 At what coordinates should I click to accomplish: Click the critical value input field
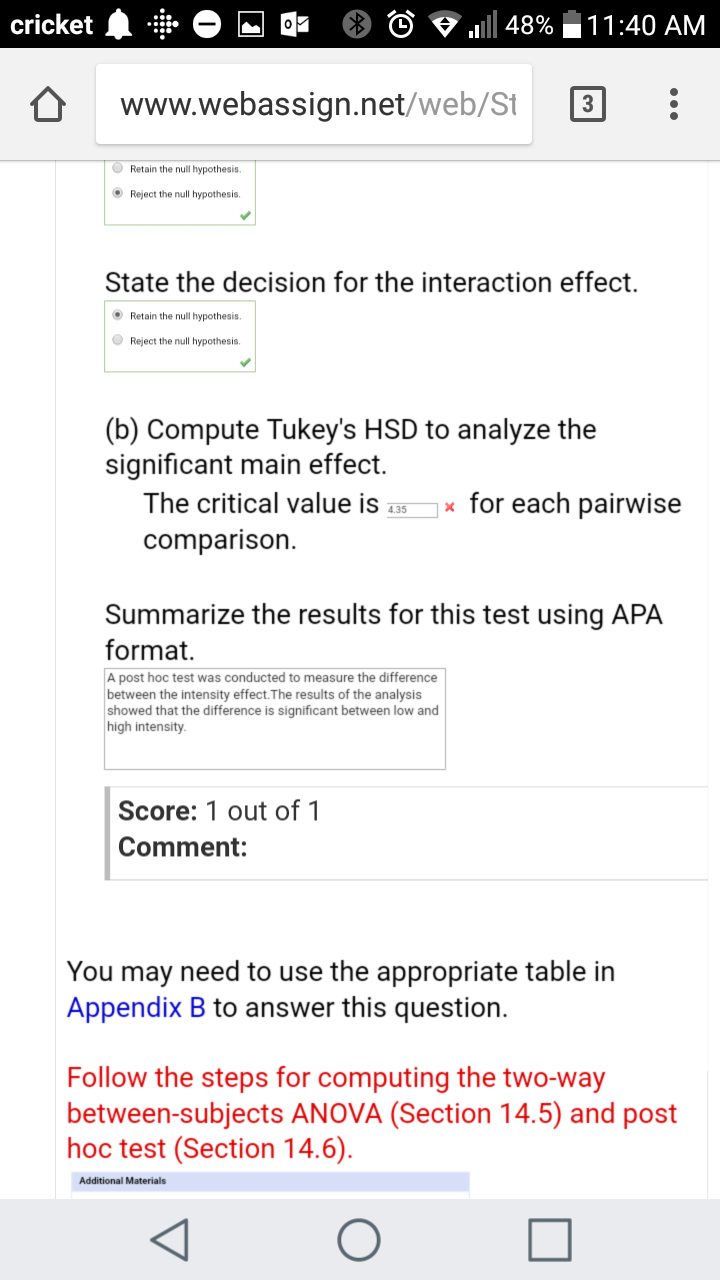coord(411,510)
